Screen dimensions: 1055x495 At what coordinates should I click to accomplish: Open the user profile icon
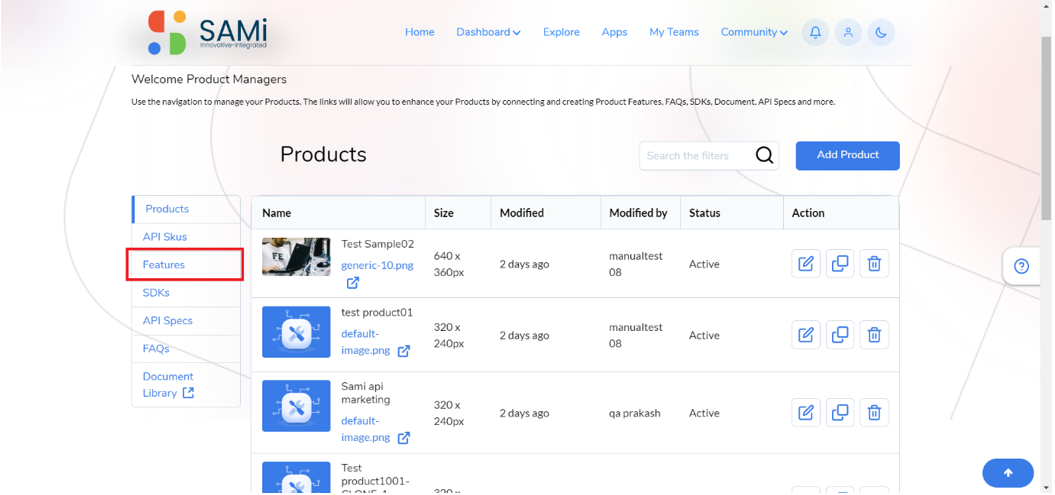(848, 32)
